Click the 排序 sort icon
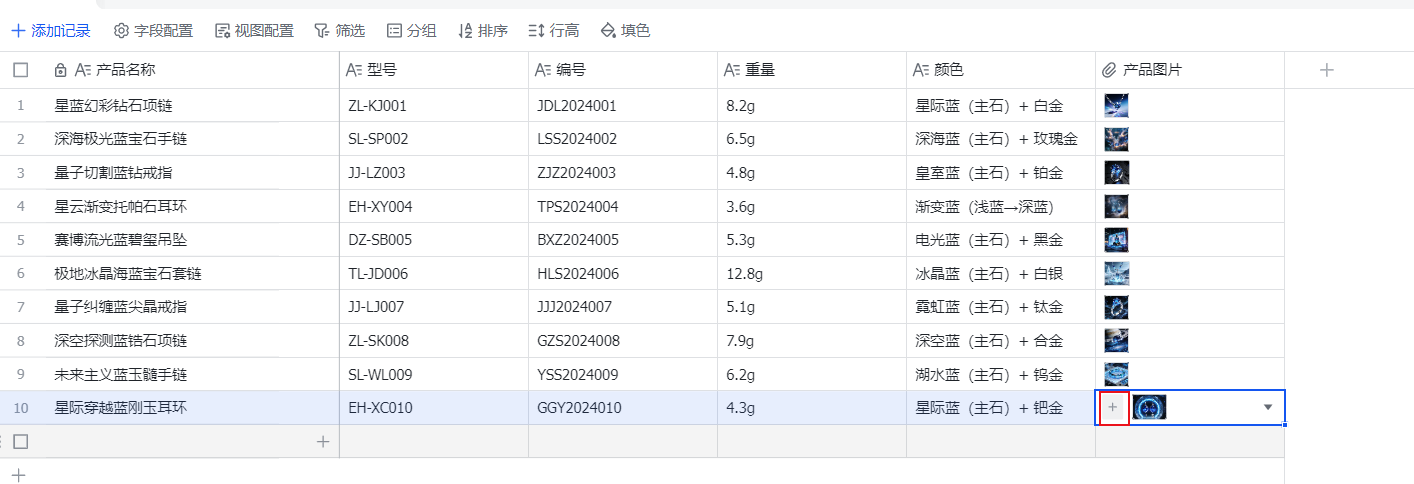 tap(464, 31)
